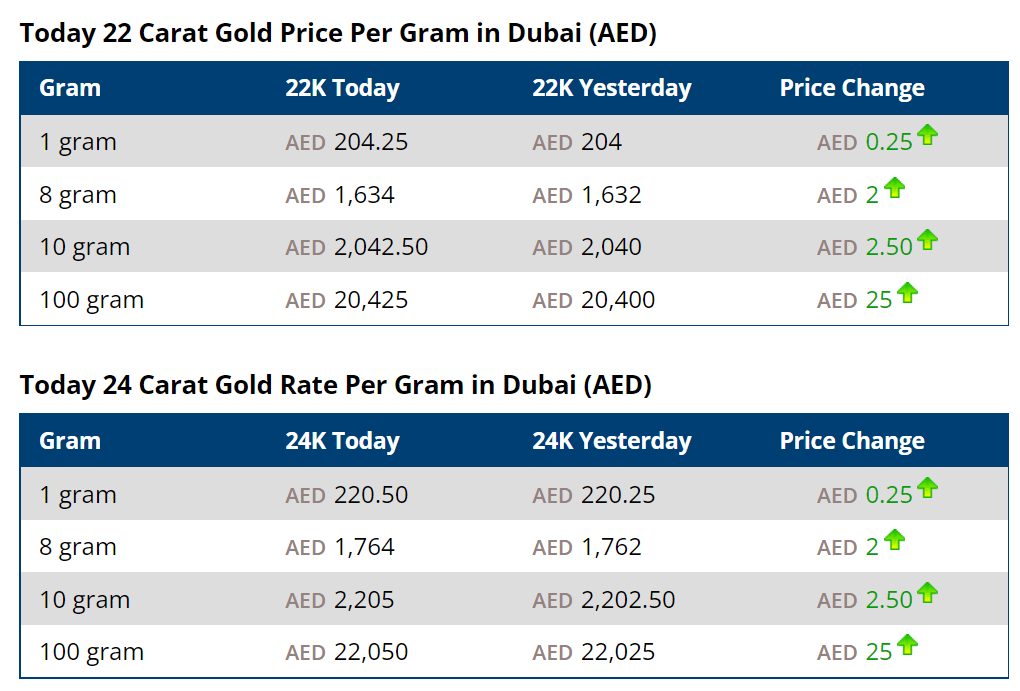Select the 22K today price AED 204.25
1020x691 pixels.
(x=346, y=142)
